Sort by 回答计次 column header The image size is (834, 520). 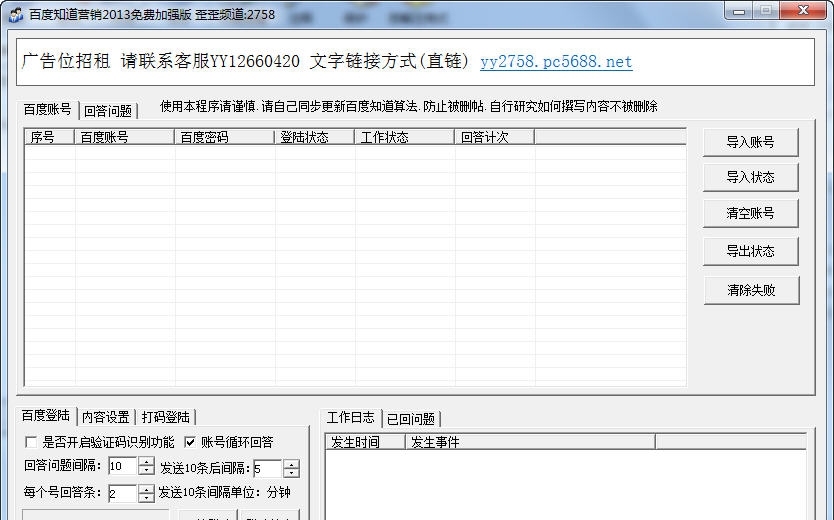494,137
